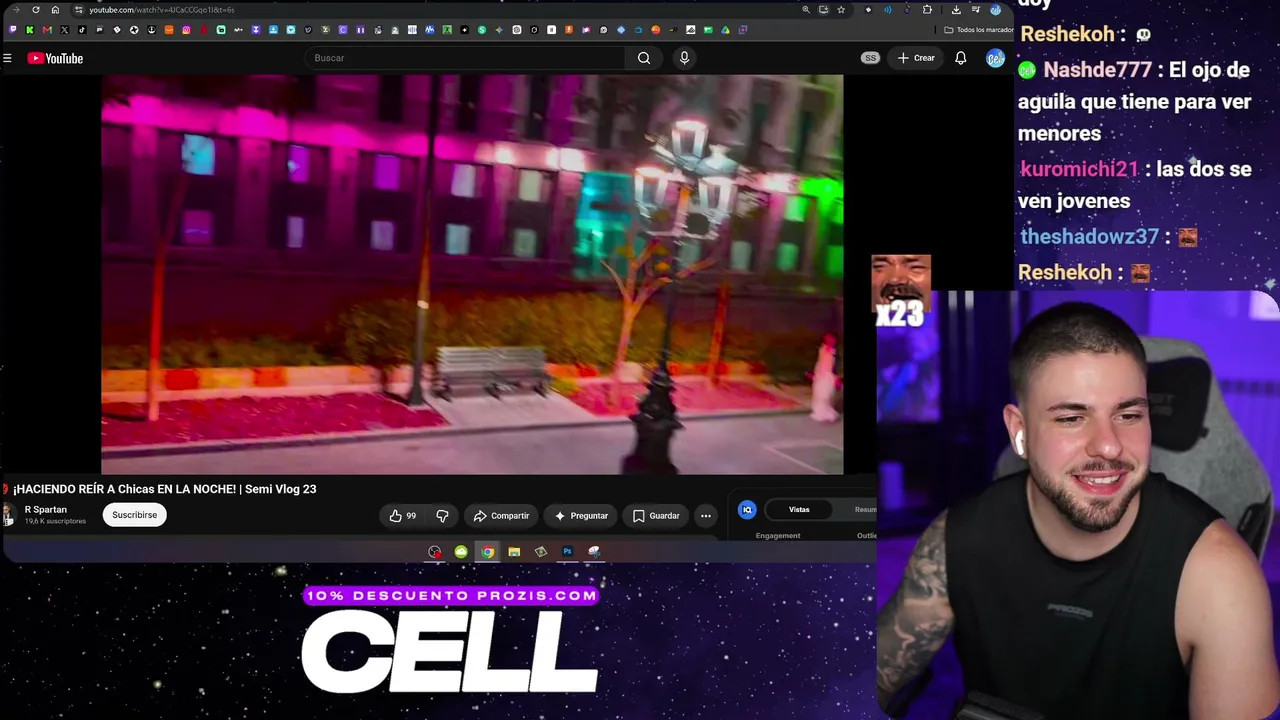Dislike the video with thumbs down
Viewport: 1280px width, 720px height.
[442, 516]
